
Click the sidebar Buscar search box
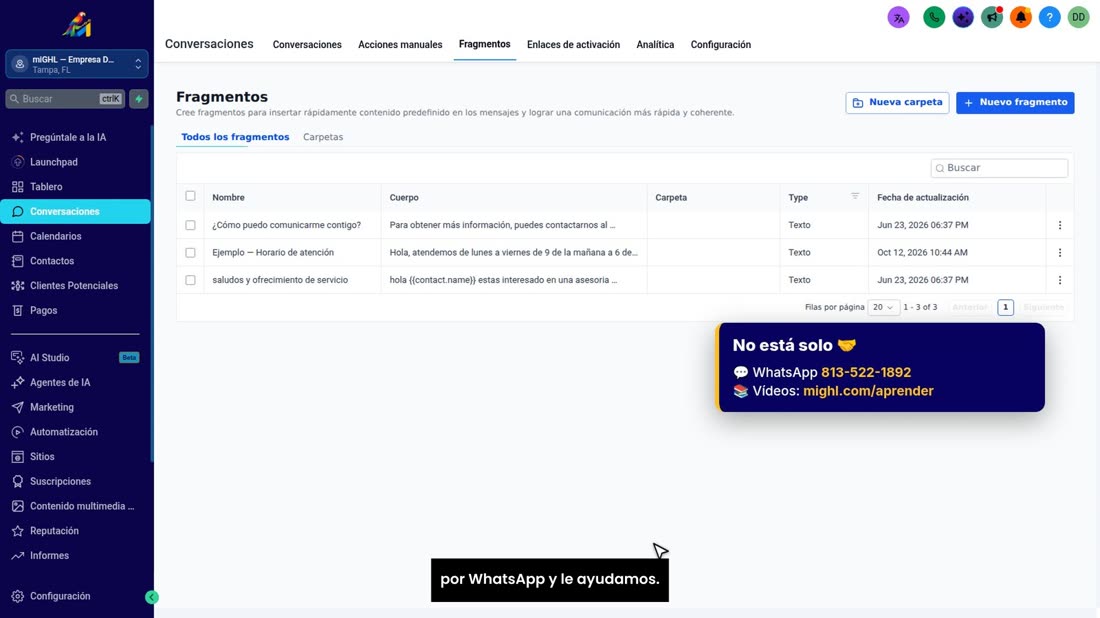[65, 99]
